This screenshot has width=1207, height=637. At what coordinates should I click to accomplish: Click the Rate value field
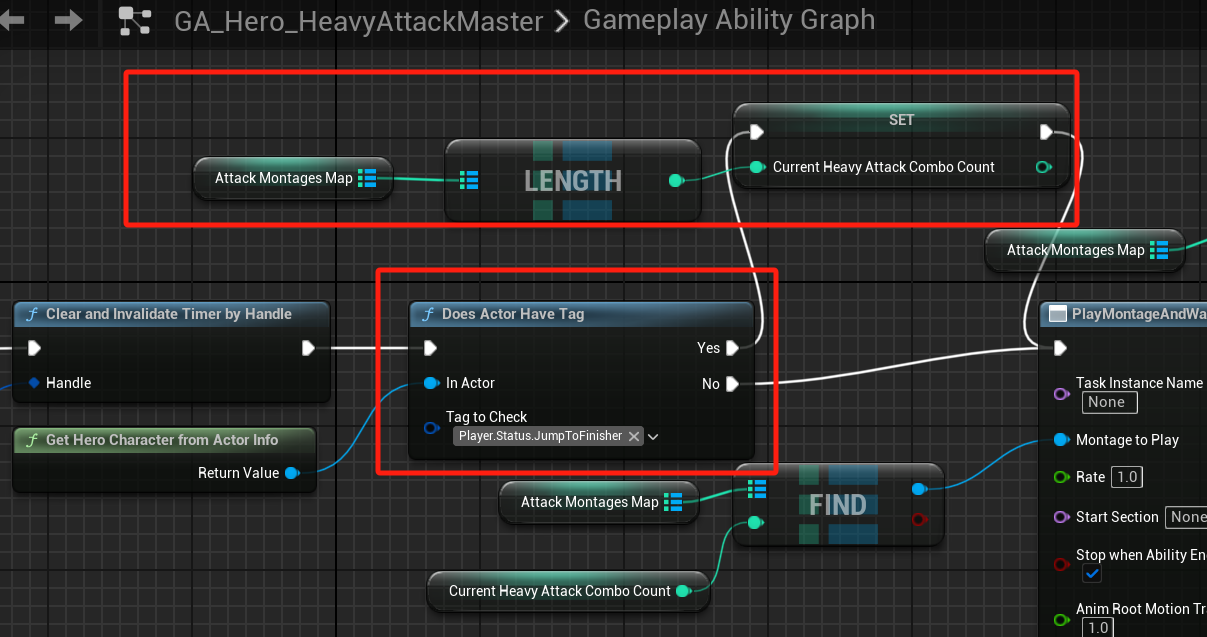click(1128, 477)
